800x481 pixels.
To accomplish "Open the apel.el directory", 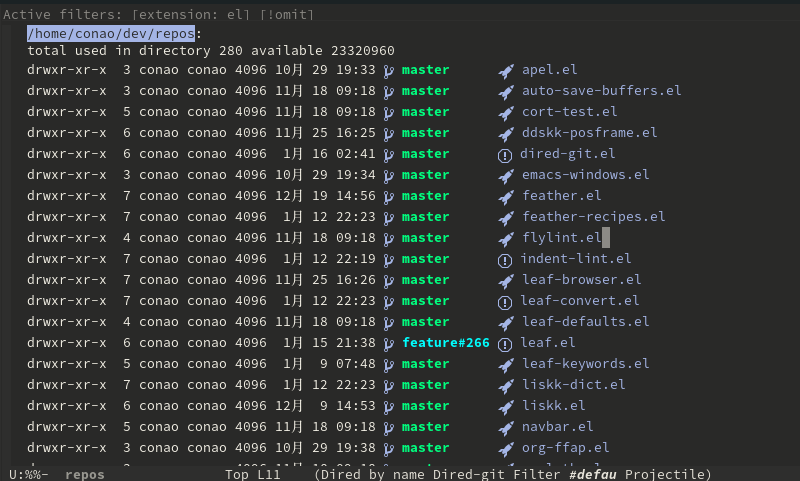I will coord(549,69).
